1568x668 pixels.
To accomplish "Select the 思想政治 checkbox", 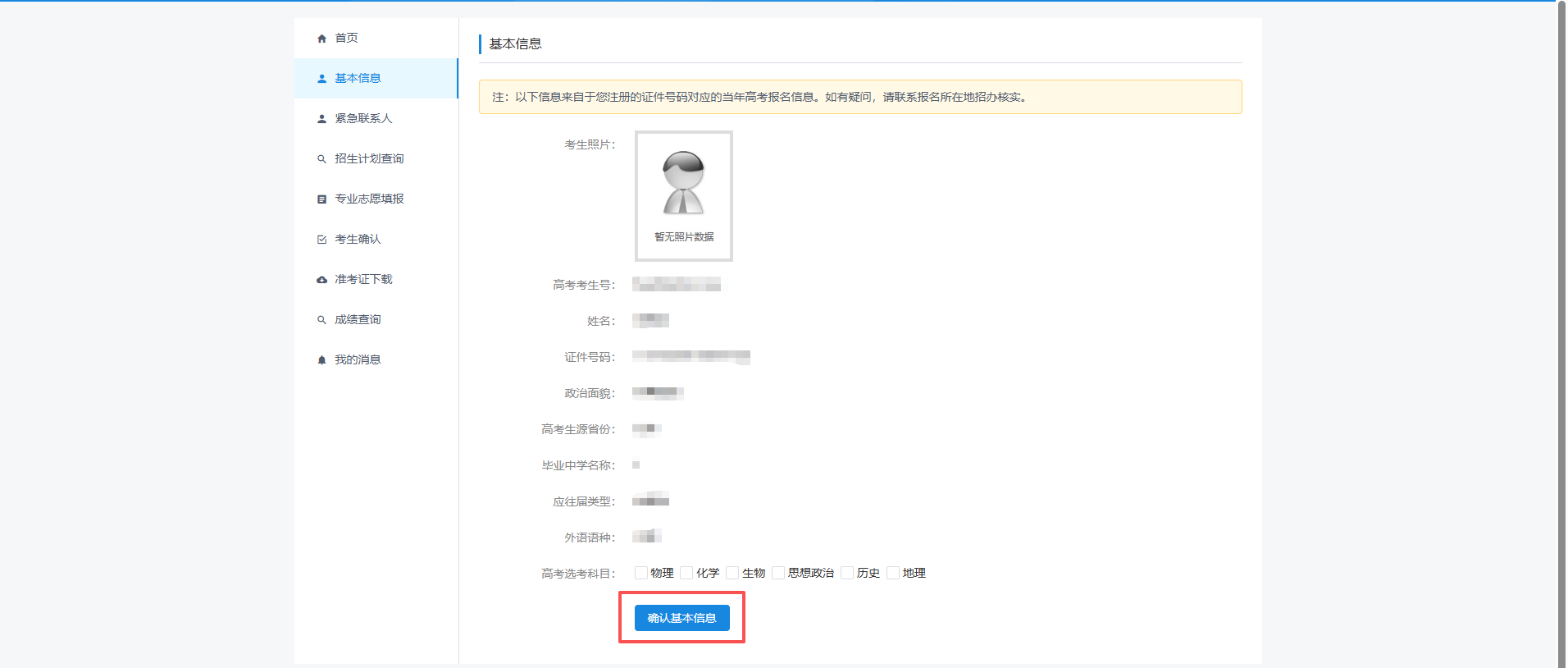I will (x=779, y=573).
